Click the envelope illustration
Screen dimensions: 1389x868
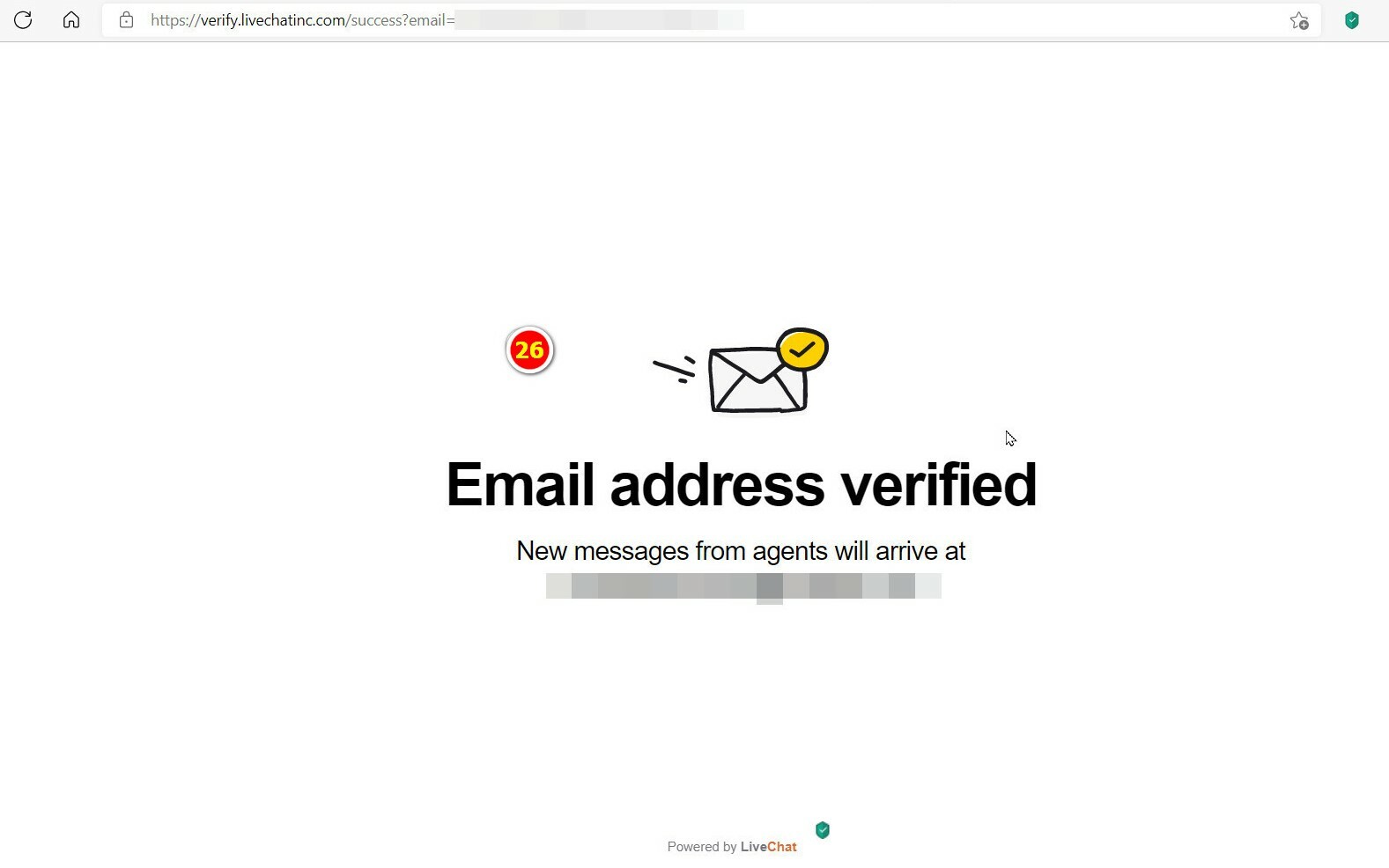(757, 379)
